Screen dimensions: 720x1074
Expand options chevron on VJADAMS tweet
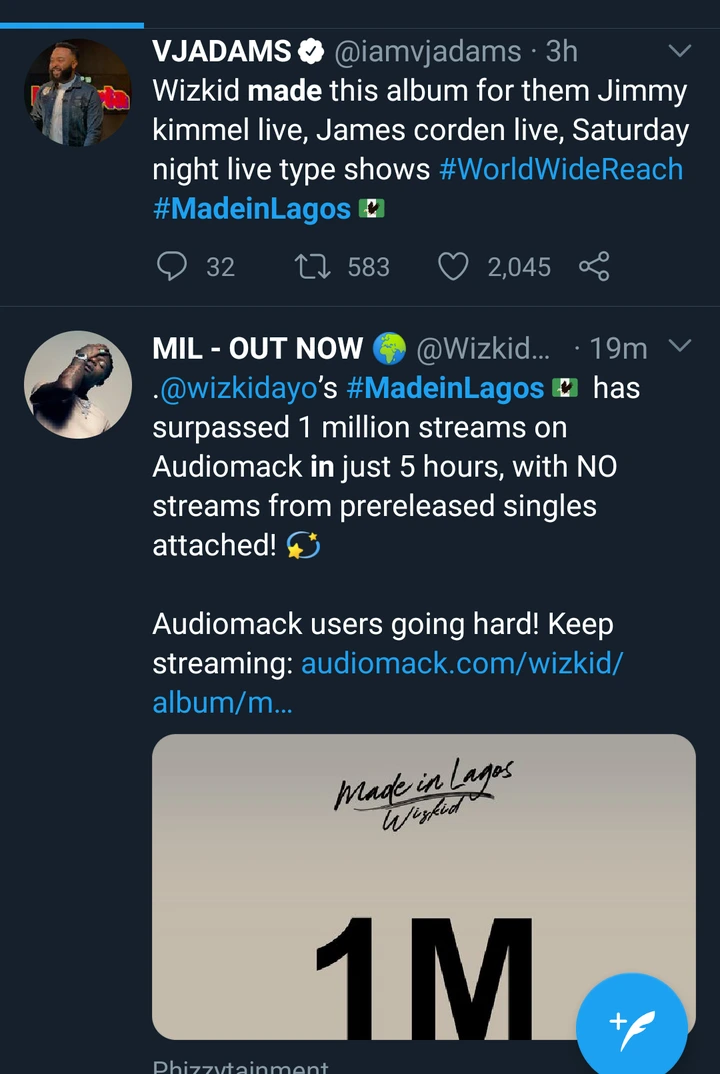[x=679, y=51]
